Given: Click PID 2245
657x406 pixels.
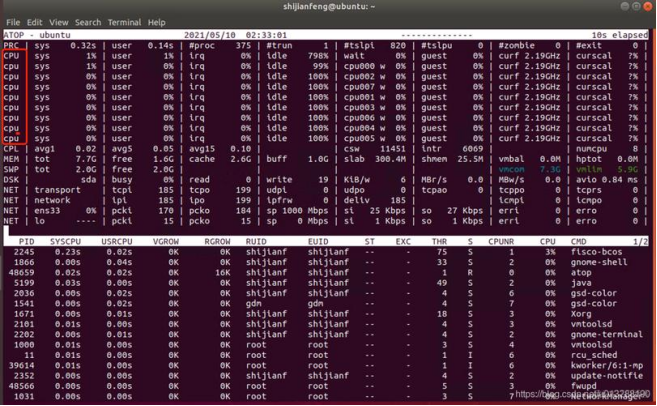Looking at the screenshot, I should 24,252.
